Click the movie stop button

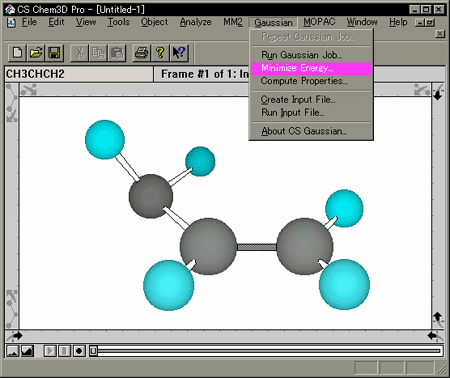tap(64, 351)
